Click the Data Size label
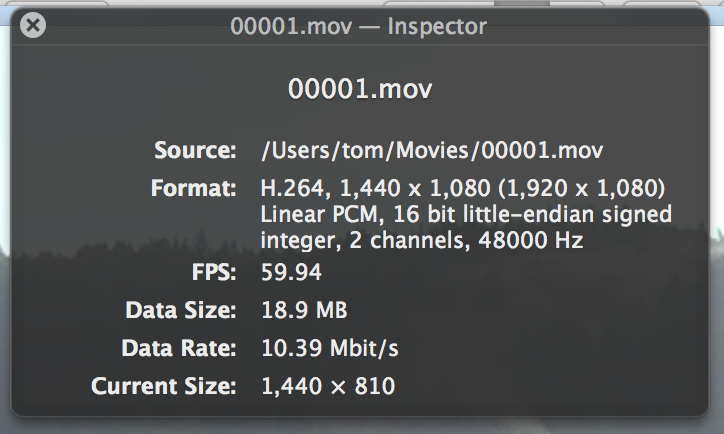 tap(180, 310)
